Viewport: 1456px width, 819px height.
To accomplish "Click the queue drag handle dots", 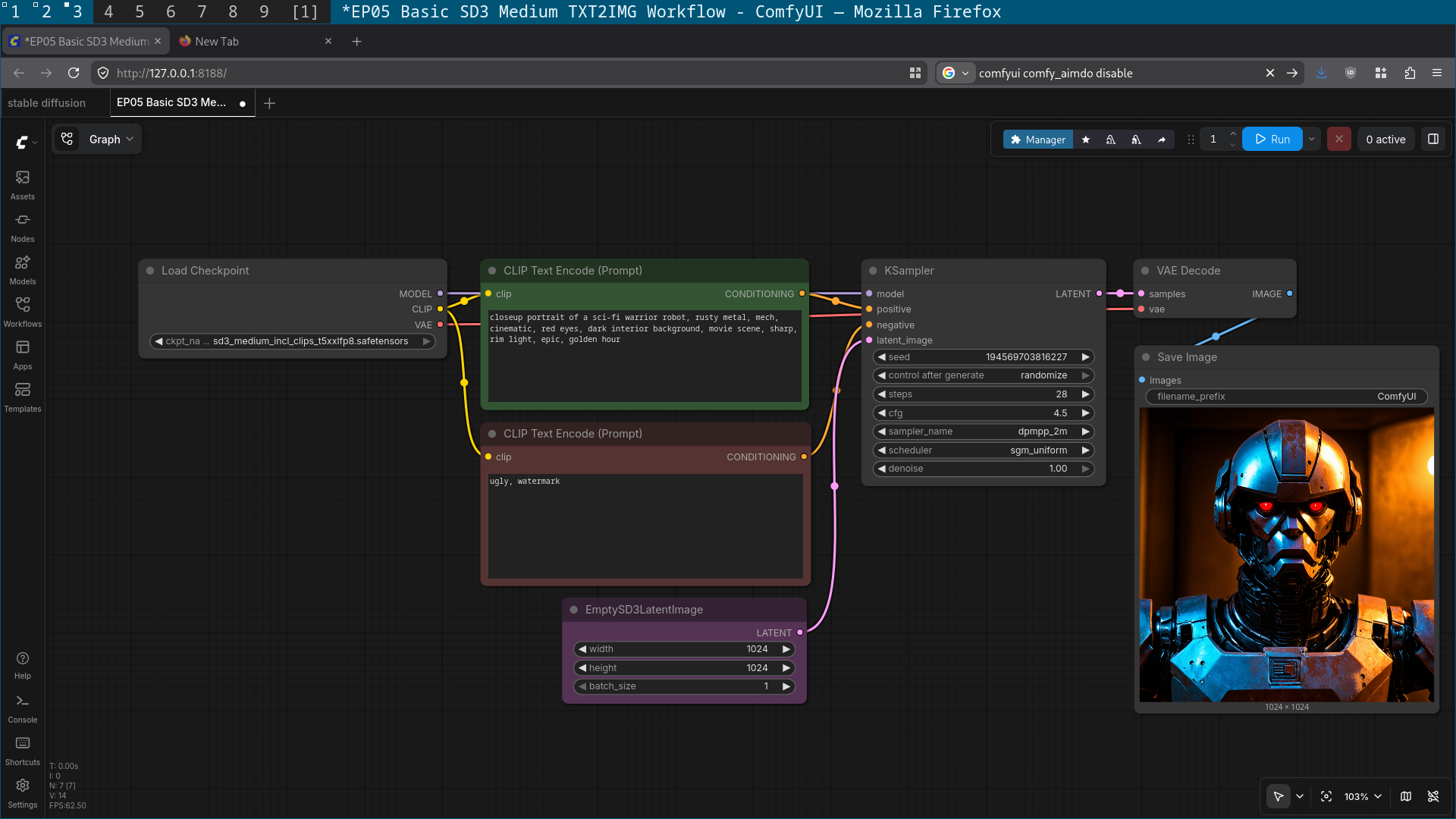I will pos(1191,140).
